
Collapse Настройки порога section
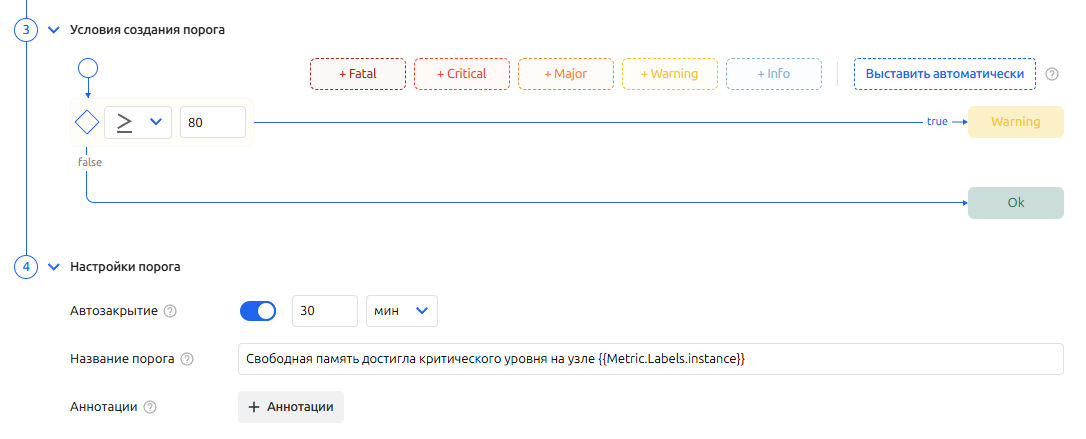[54, 267]
